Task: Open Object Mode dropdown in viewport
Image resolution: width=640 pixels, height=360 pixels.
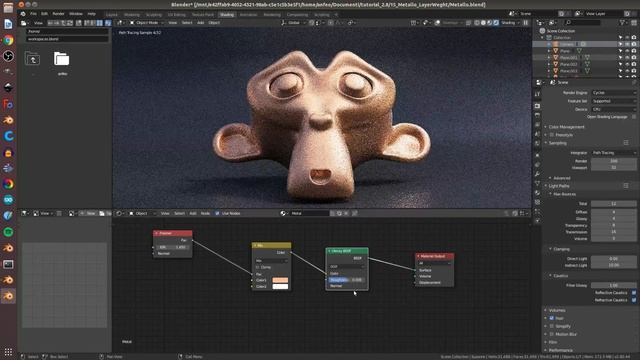Action: (147, 23)
